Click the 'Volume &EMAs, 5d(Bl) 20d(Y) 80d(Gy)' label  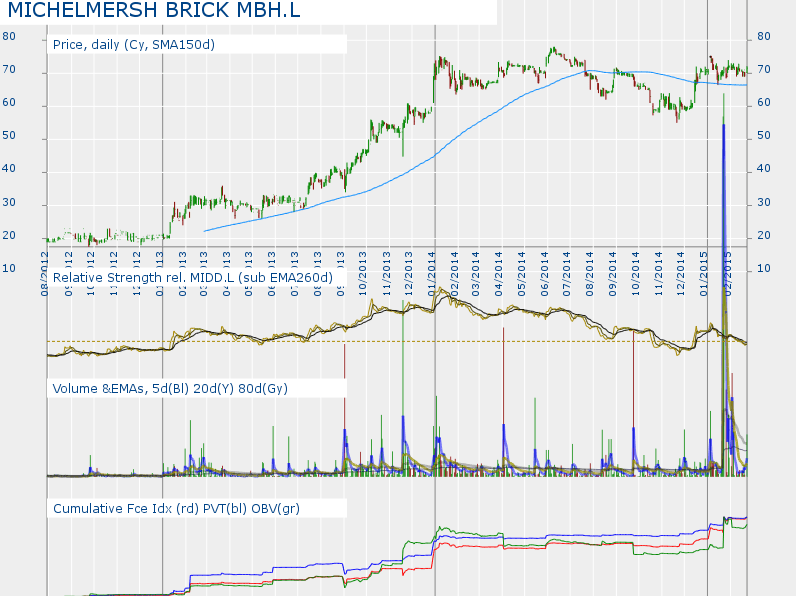click(x=170, y=389)
